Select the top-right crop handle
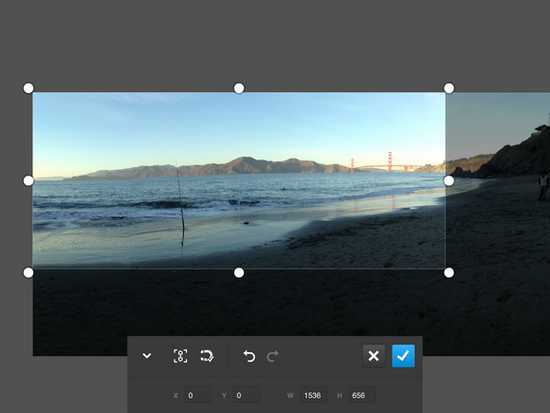This screenshot has height=413, width=550. (x=449, y=88)
